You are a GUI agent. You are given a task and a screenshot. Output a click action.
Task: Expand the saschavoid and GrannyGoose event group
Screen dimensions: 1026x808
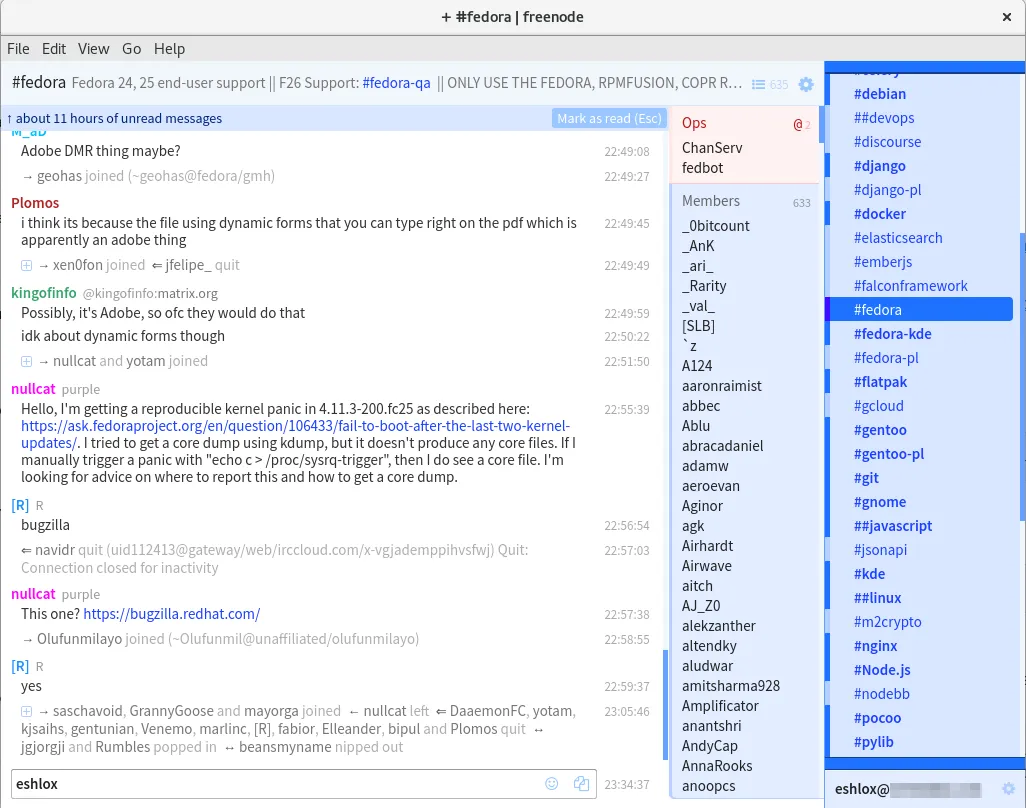coord(25,711)
